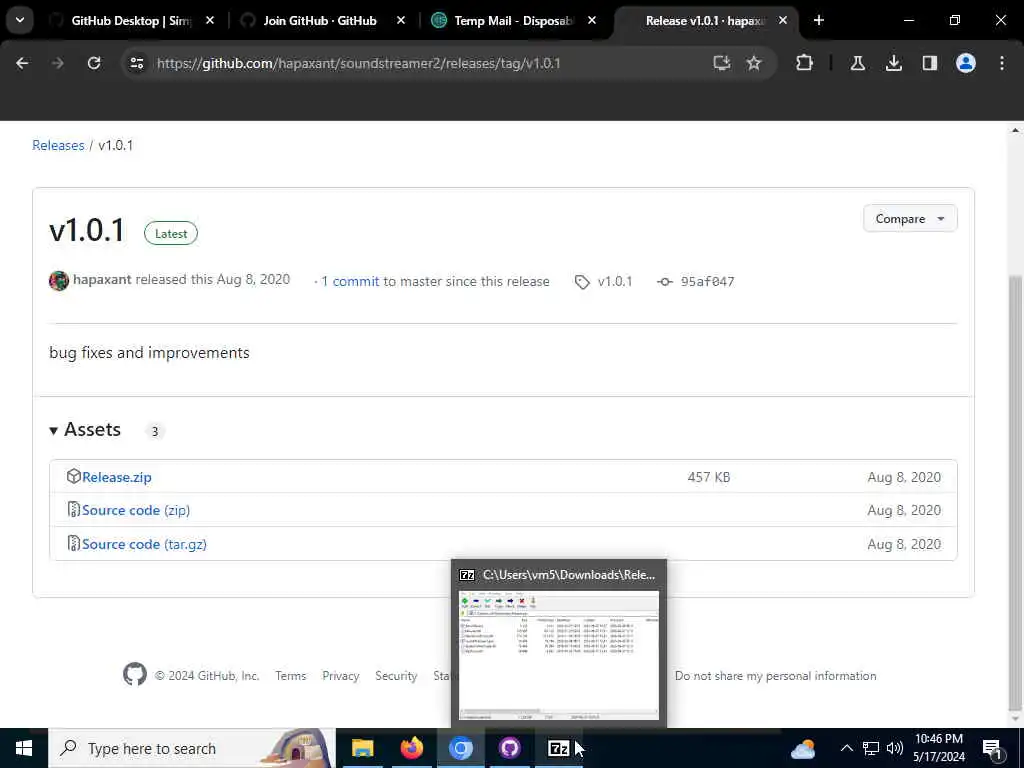Image resolution: width=1024 pixels, height=768 pixels.
Task: Collapse the Assets section
Action: point(86,430)
